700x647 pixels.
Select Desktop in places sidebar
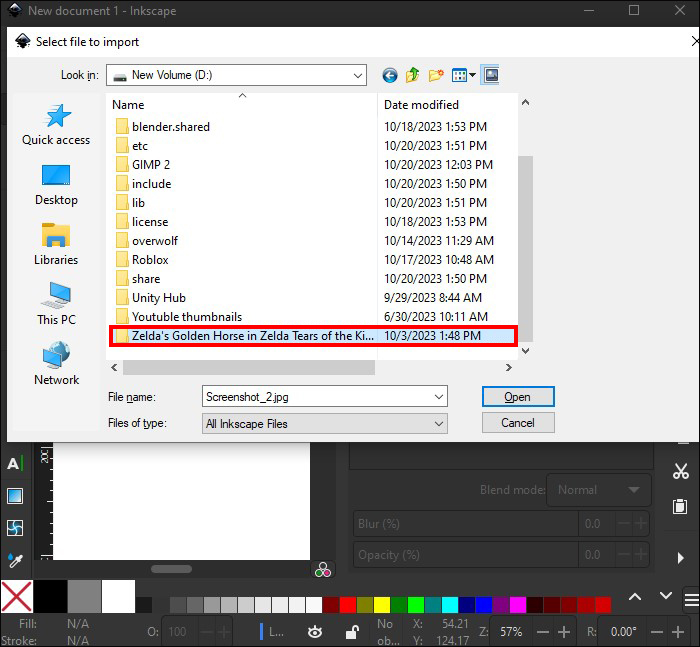coord(56,184)
